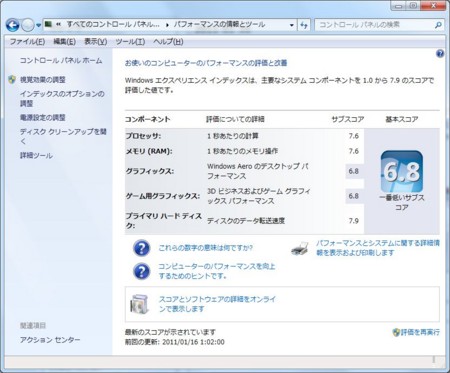This screenshot has height=373, width=450.
Task: Close the performance information window
Action: [x=434, y=6]
